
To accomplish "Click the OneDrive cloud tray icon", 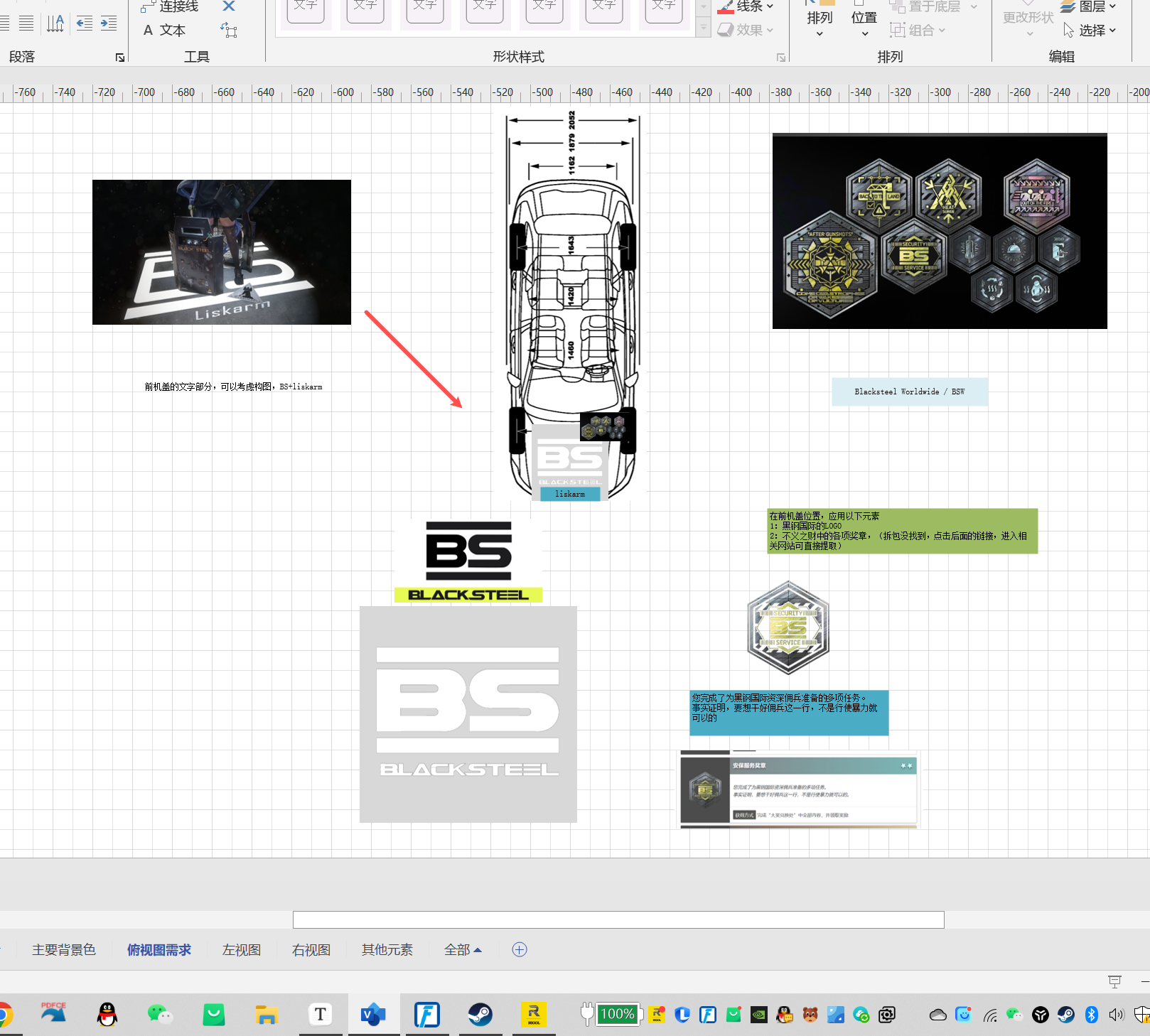I will [938, 1015].
